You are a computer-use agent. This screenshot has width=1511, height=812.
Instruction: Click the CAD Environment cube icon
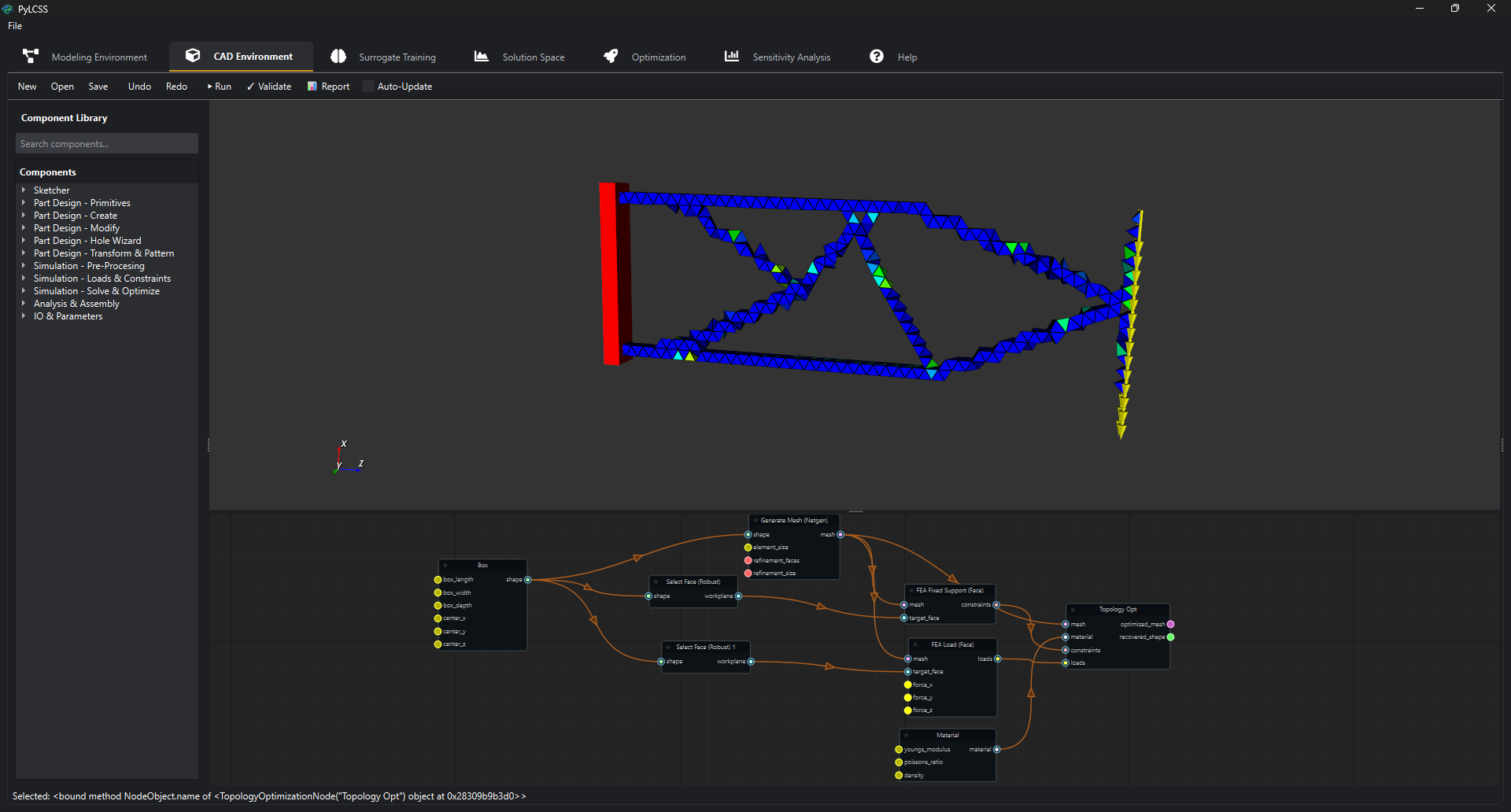[x=193, y=56]
